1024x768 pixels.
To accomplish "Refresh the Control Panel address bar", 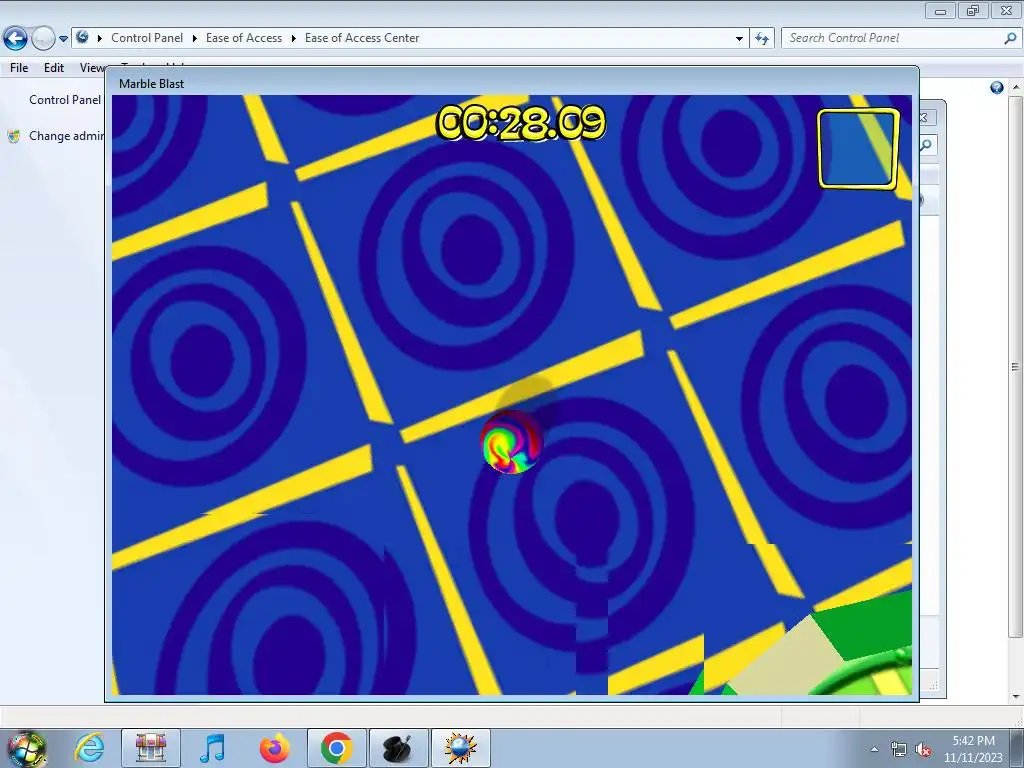I will click(x=761, y=39).
